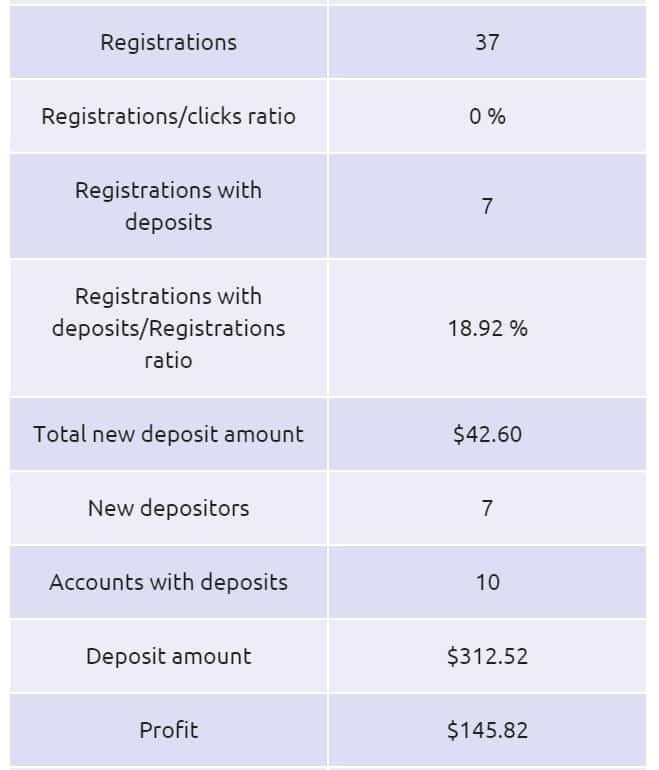Click the Registrations row label
Viewport: 659px width, 770px height.
pyautogui.click(x=168, y=42)
